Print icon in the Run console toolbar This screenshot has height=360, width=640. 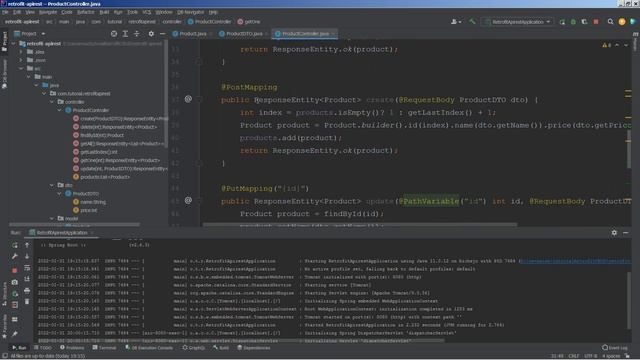[27, 291]
